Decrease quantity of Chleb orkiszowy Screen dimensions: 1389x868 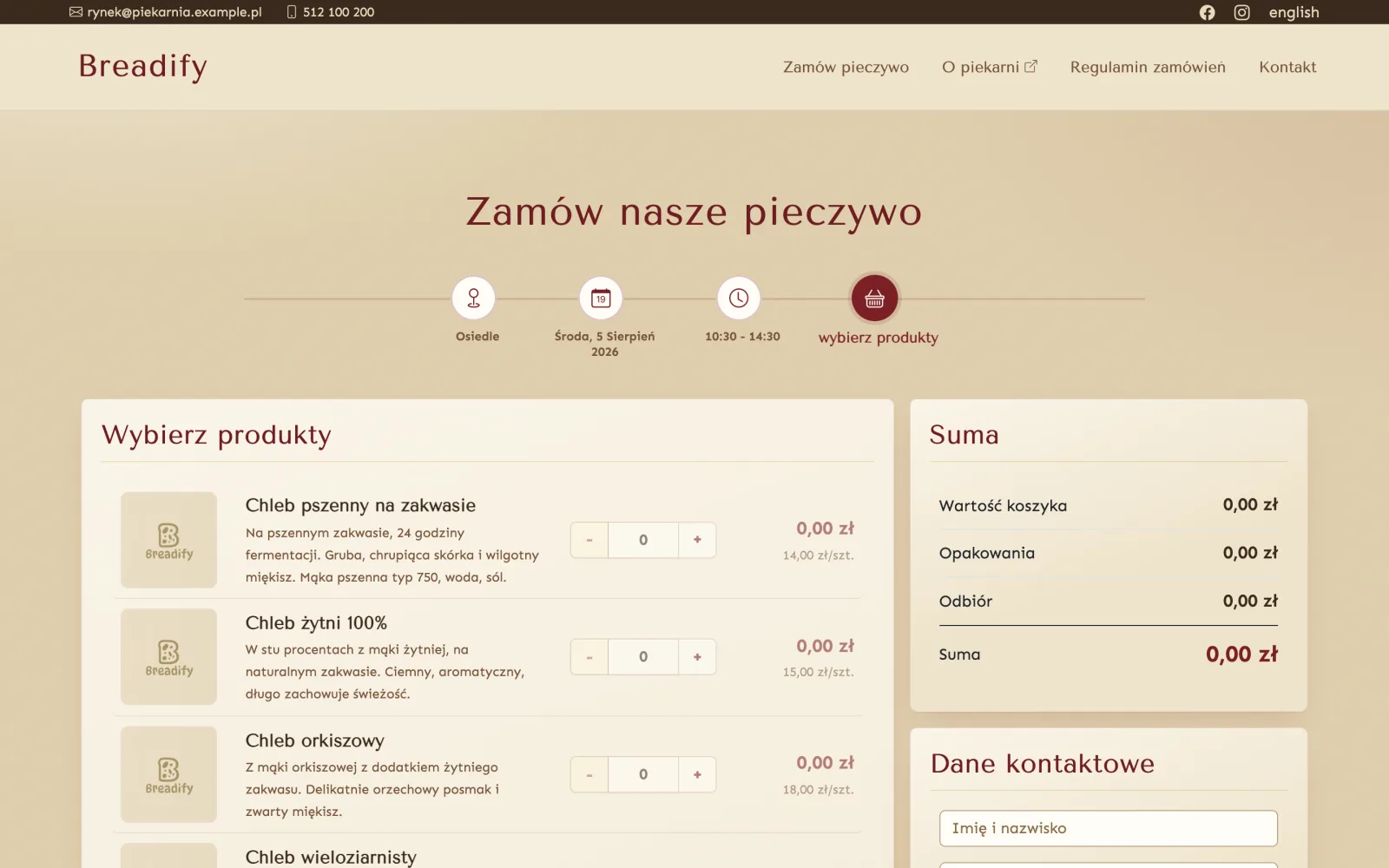589,774
